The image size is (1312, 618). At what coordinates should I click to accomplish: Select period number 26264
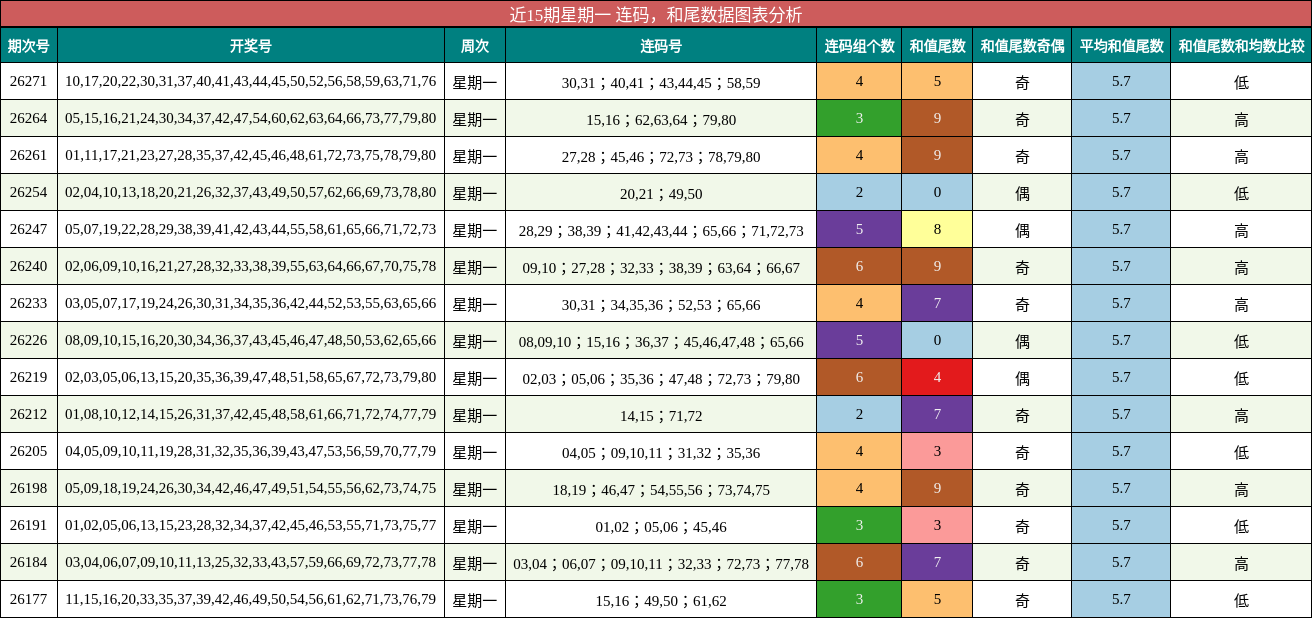pyautogui.click(x=29, y=118)
